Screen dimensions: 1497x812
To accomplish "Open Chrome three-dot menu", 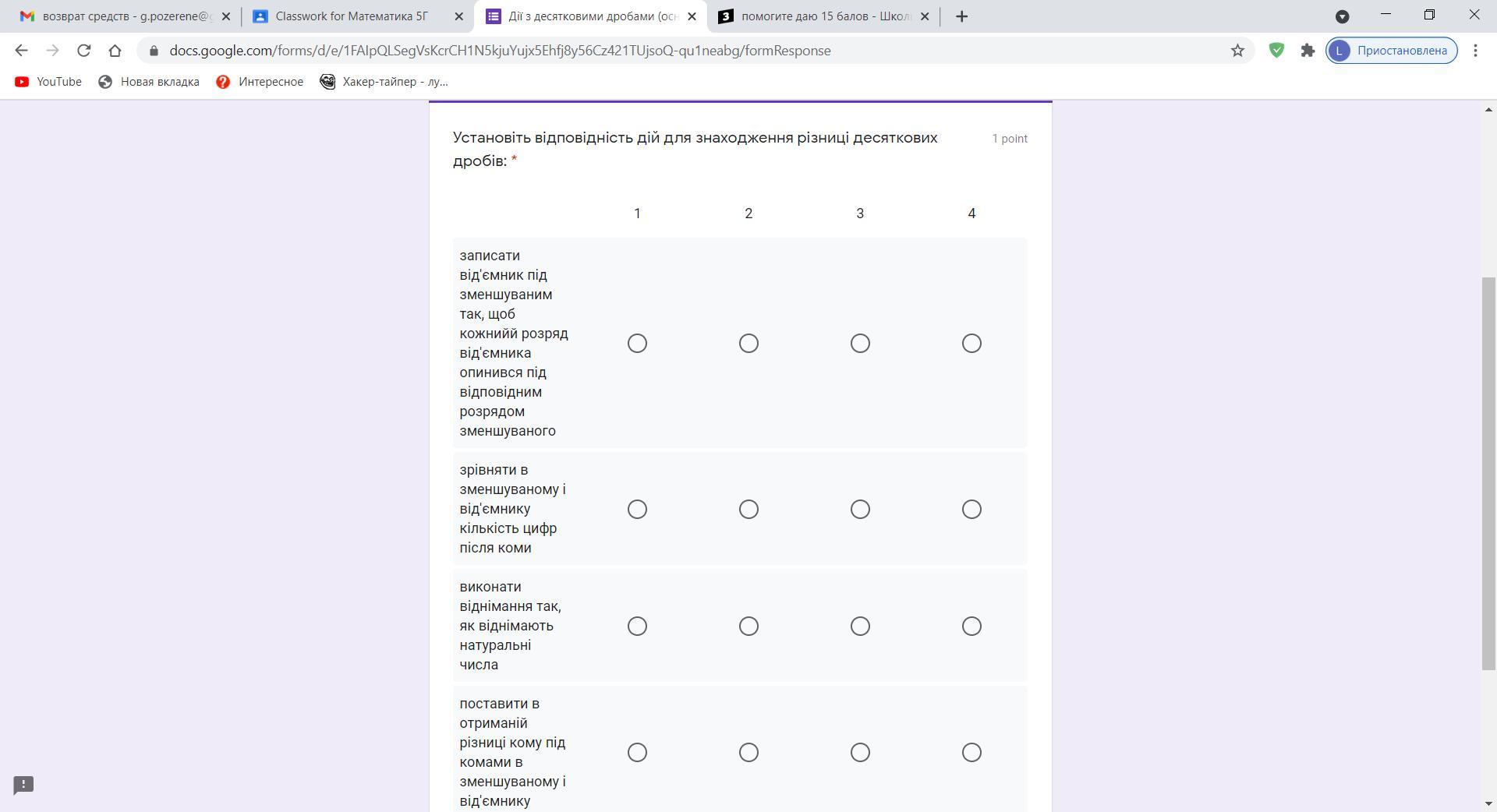I will coord(1475,51).
